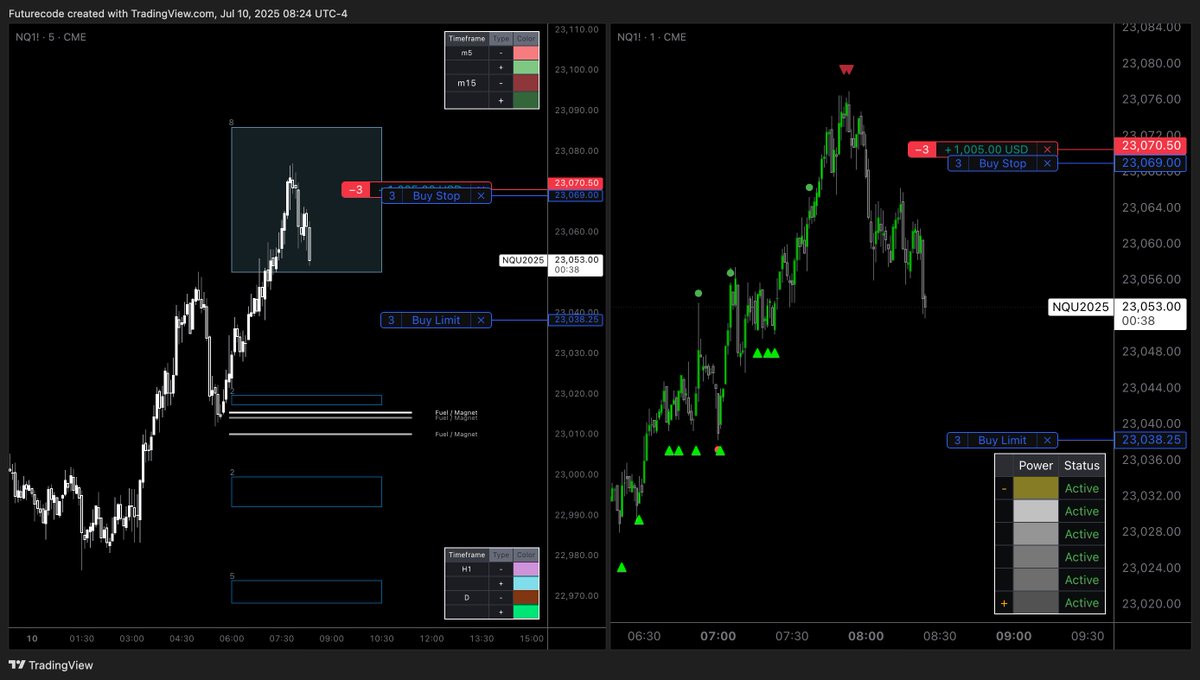This screenshot has width=1200, height=680.
Task: Cancel the Buy Limit order on 5-minute chart
Action: point(481,320)
